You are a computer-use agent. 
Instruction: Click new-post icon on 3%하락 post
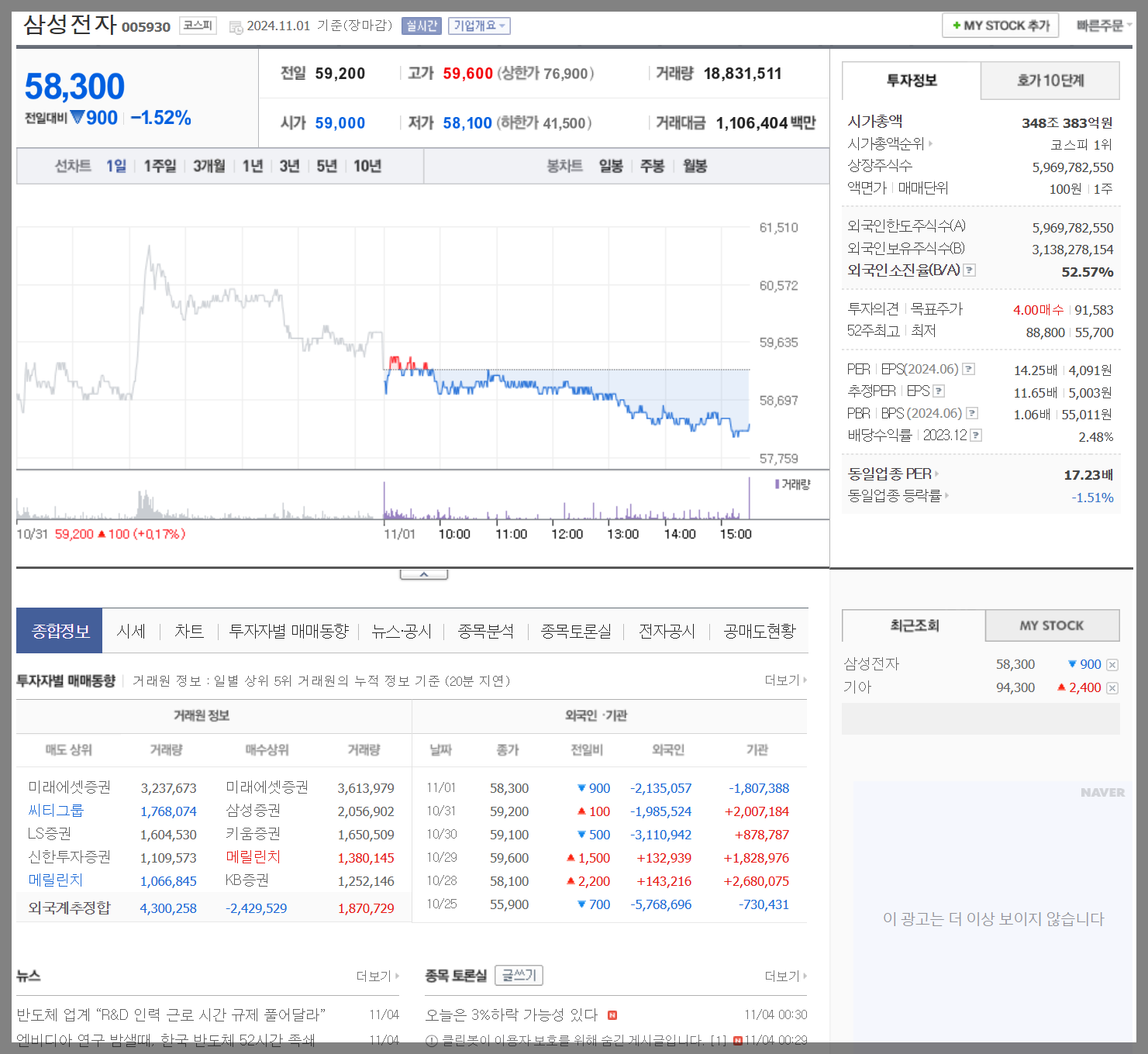coord(612,1015)
